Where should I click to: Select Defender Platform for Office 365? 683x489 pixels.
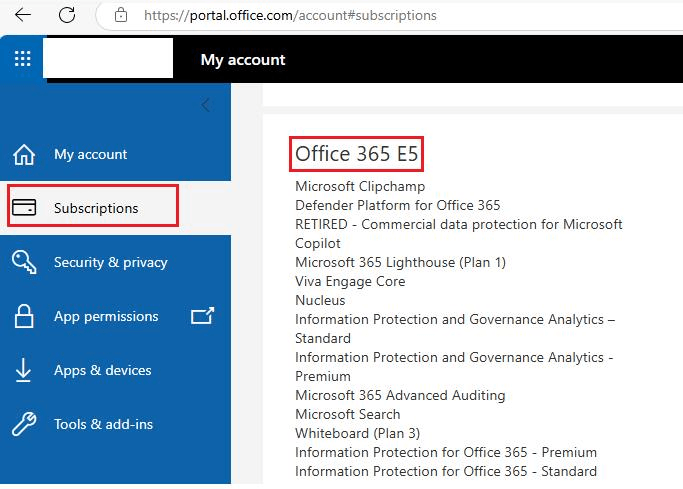point(398,205)
